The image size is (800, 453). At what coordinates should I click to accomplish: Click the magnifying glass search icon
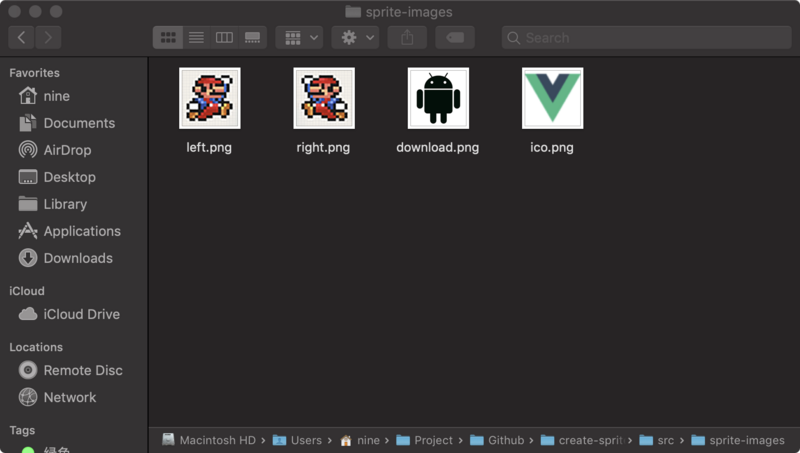(x=513, y=38)
